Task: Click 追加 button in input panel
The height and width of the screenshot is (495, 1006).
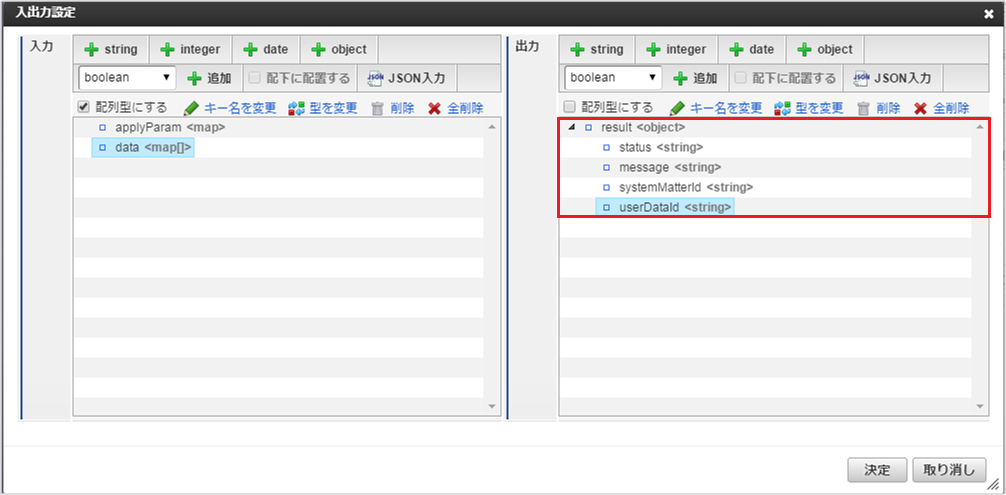Action: (x=209, y=78)
